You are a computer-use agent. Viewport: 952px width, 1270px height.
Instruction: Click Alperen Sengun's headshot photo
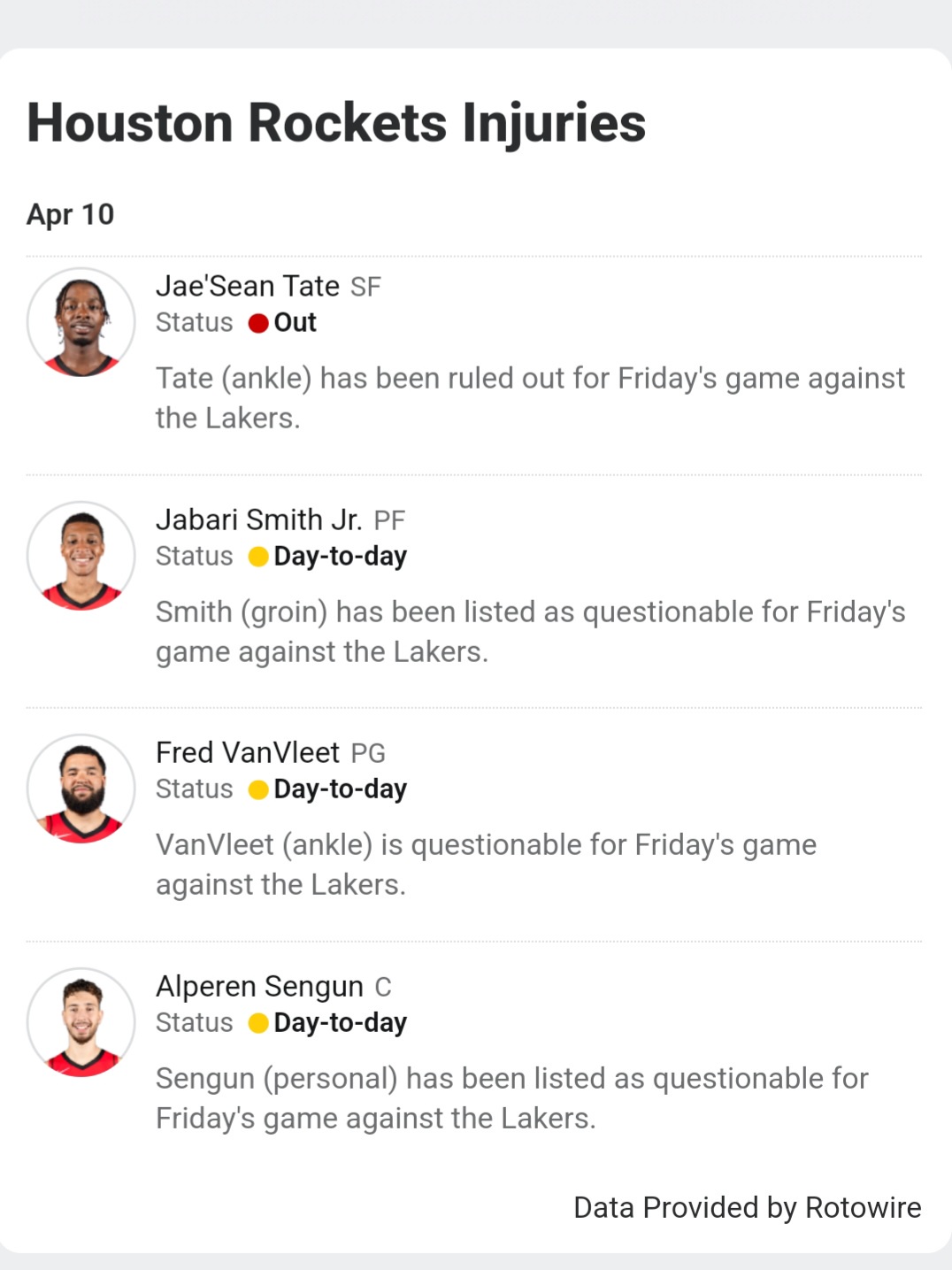pyautogui.click(x=81, y=1022)
